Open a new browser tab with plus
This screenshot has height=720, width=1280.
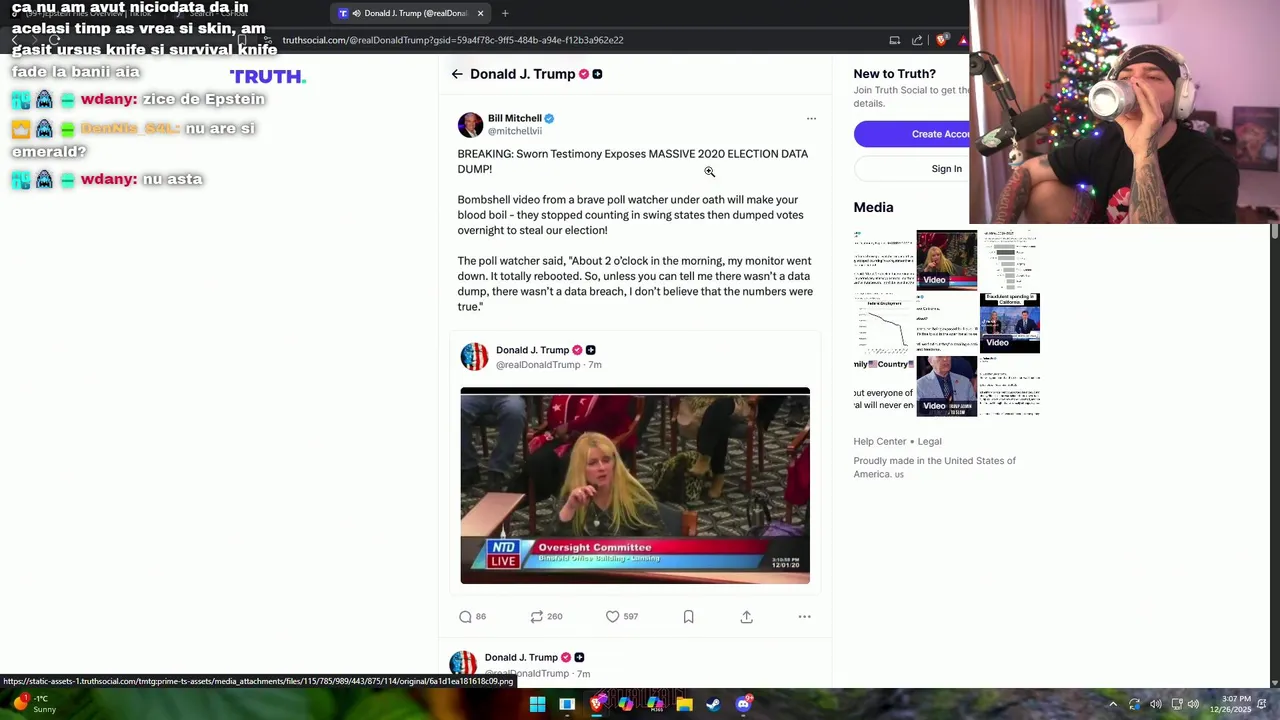coord(505,13)
